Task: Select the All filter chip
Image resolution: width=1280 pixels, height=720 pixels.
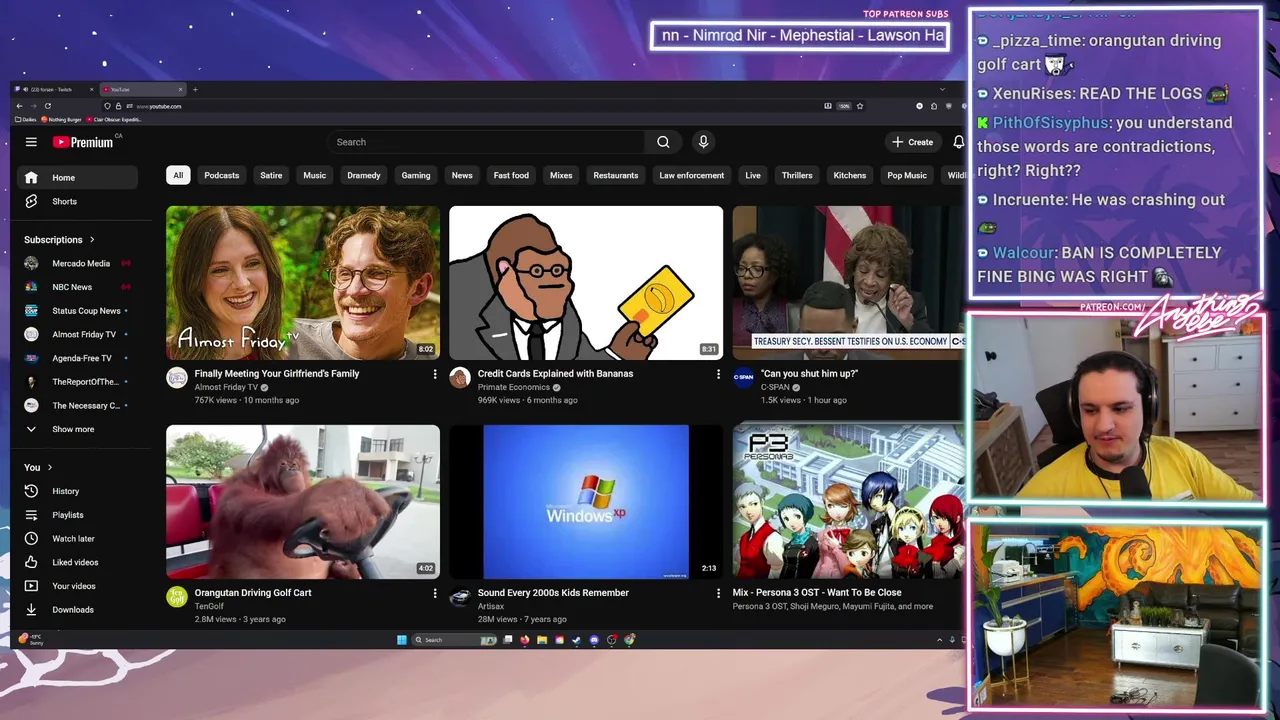Action: click(178, 175)
